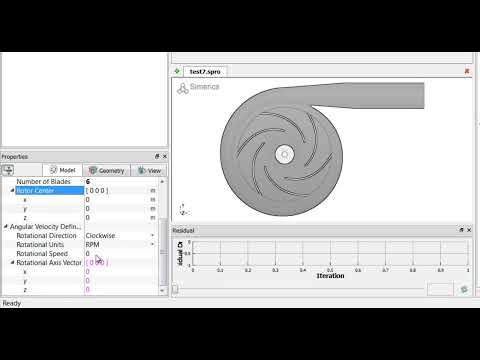Click the impeller hub center in the viewport
This screenshot has width=480, height=360.
(x=285, y=155)
